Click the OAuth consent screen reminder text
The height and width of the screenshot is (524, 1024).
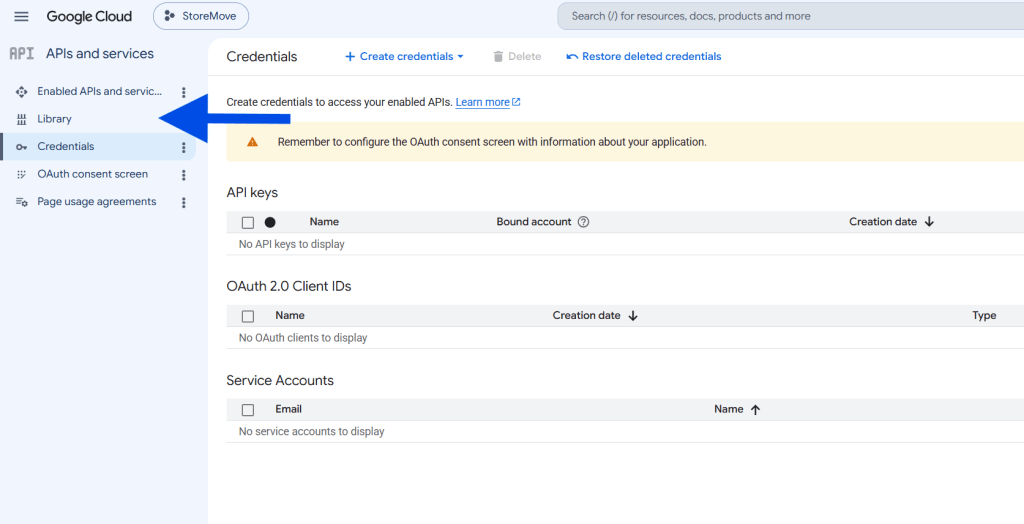[x=492, y=142]
